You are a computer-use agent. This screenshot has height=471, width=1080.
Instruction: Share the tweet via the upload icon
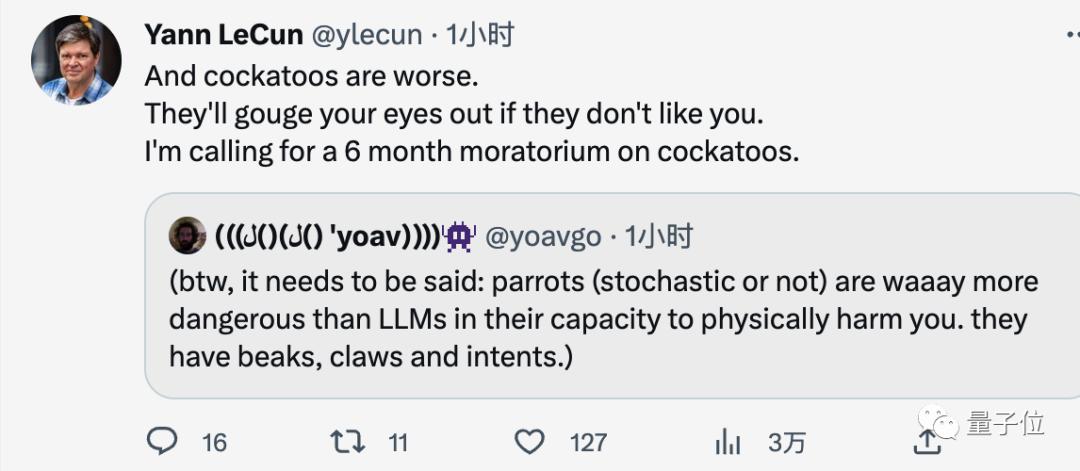(x=926, y=441)
